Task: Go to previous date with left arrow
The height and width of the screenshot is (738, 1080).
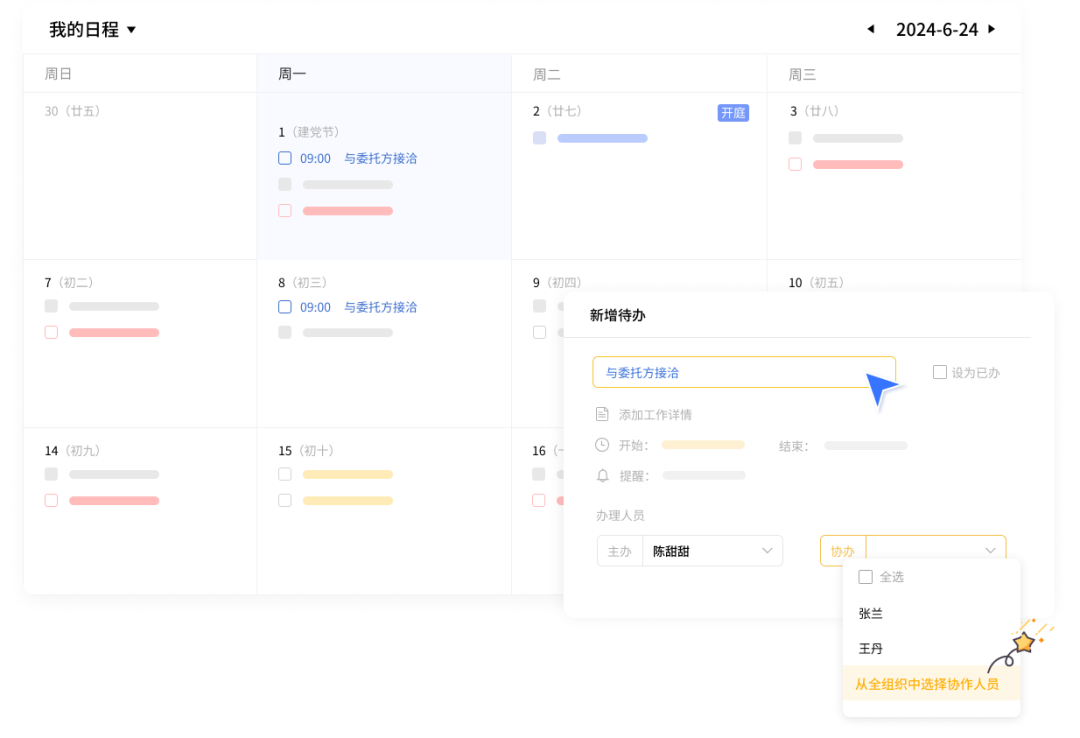Action: pos(870,29)
